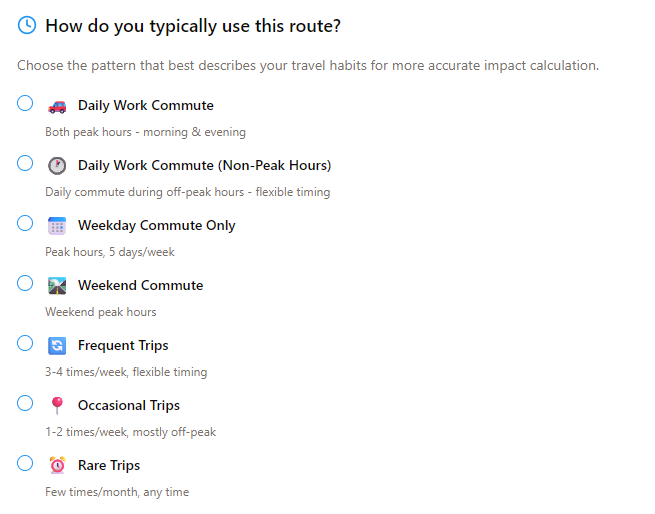Click the pushpin icon for Occasional Trips
The height and width of the screenshot is (514, 655).
(57, 406)
